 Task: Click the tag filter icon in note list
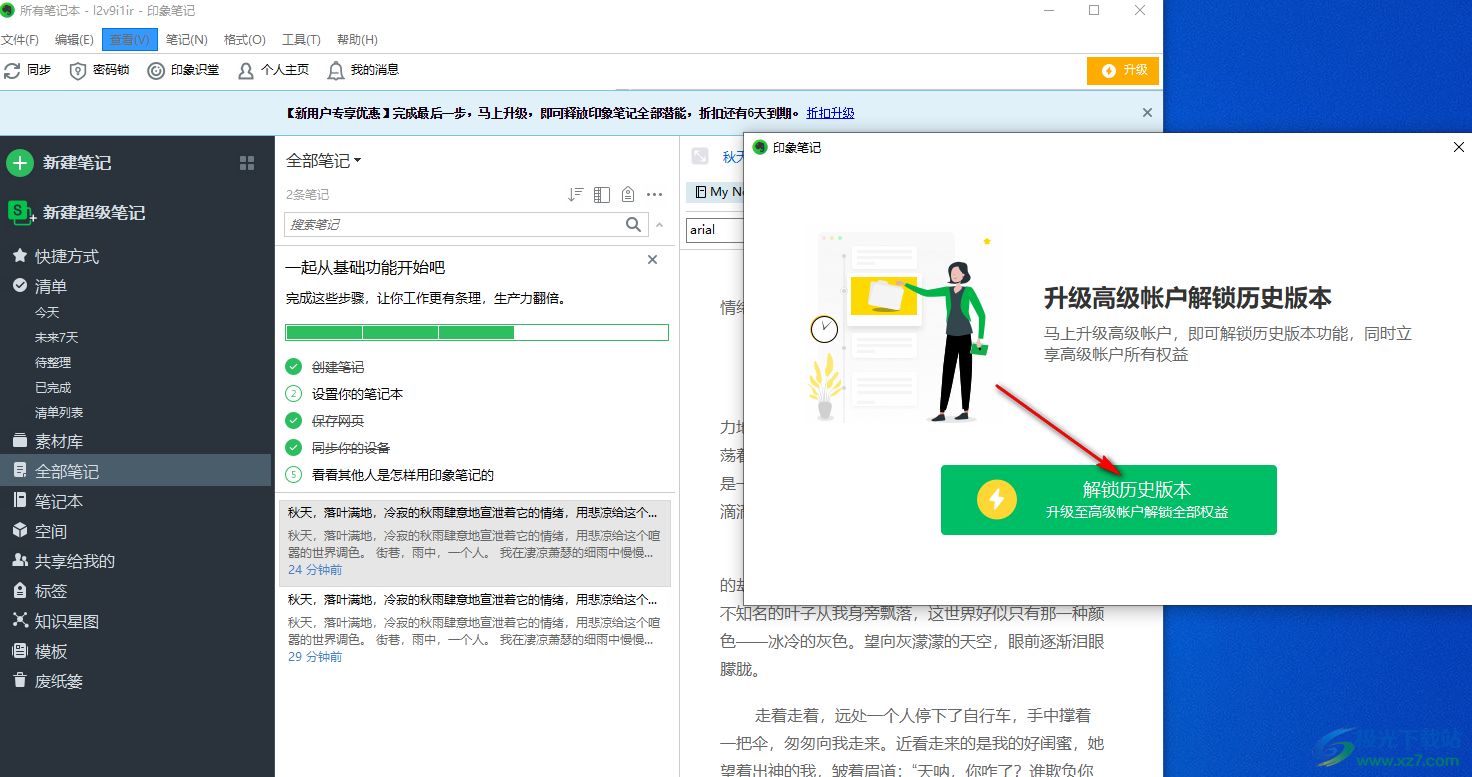click(628, 195)
